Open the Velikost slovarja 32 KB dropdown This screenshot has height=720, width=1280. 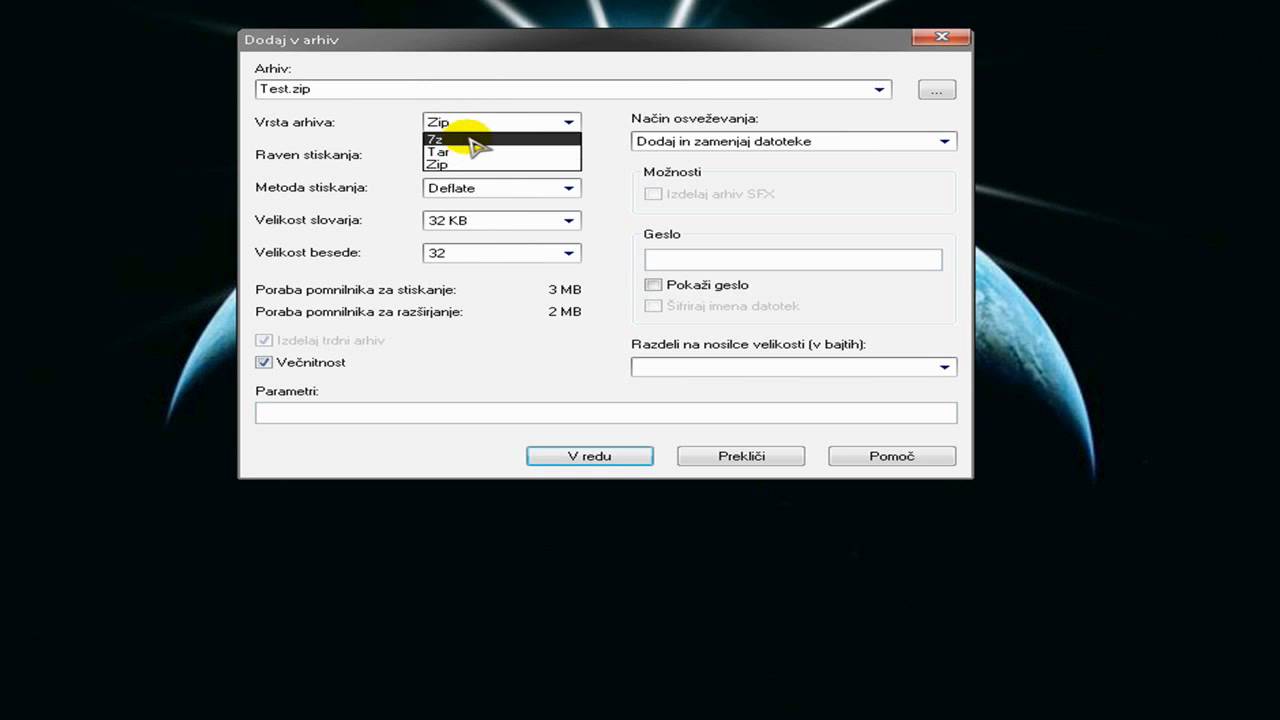(x=502, y=220)
